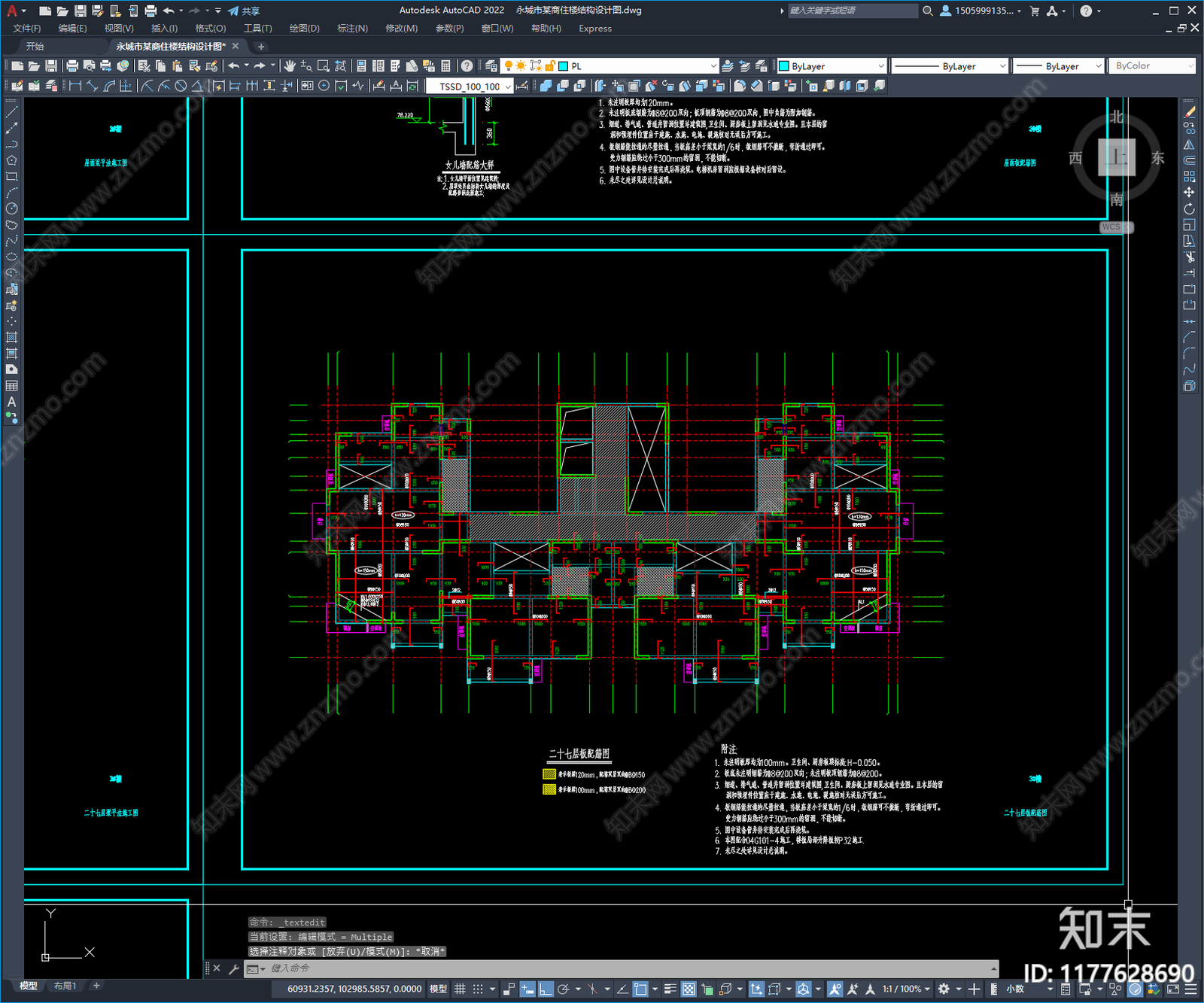This screenshot has height=1003, width=1204.
Task: Toggle transparency display in status bar
Action: [x=689, y=989]
